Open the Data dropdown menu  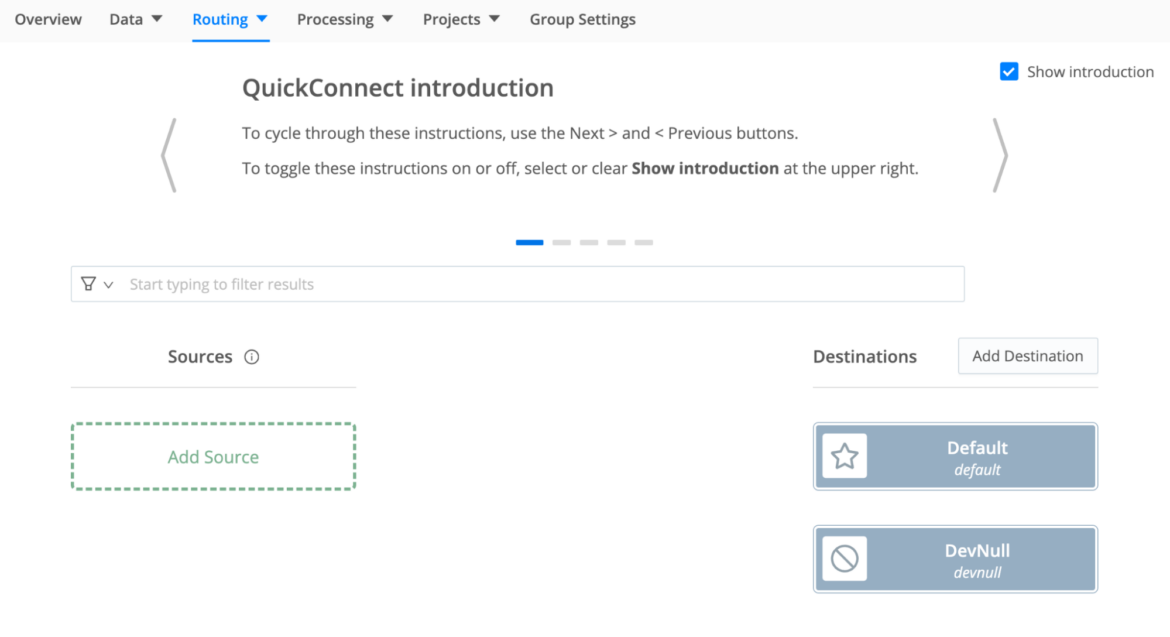click(x=135, y=19)
